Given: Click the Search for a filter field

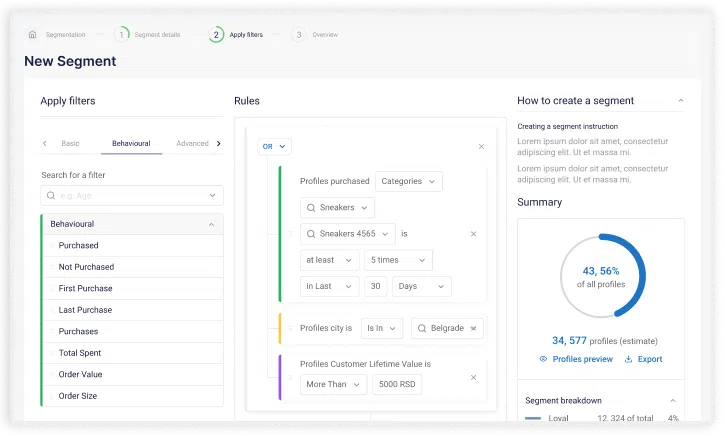Looking at the screenshot, I should pos(132,195).
